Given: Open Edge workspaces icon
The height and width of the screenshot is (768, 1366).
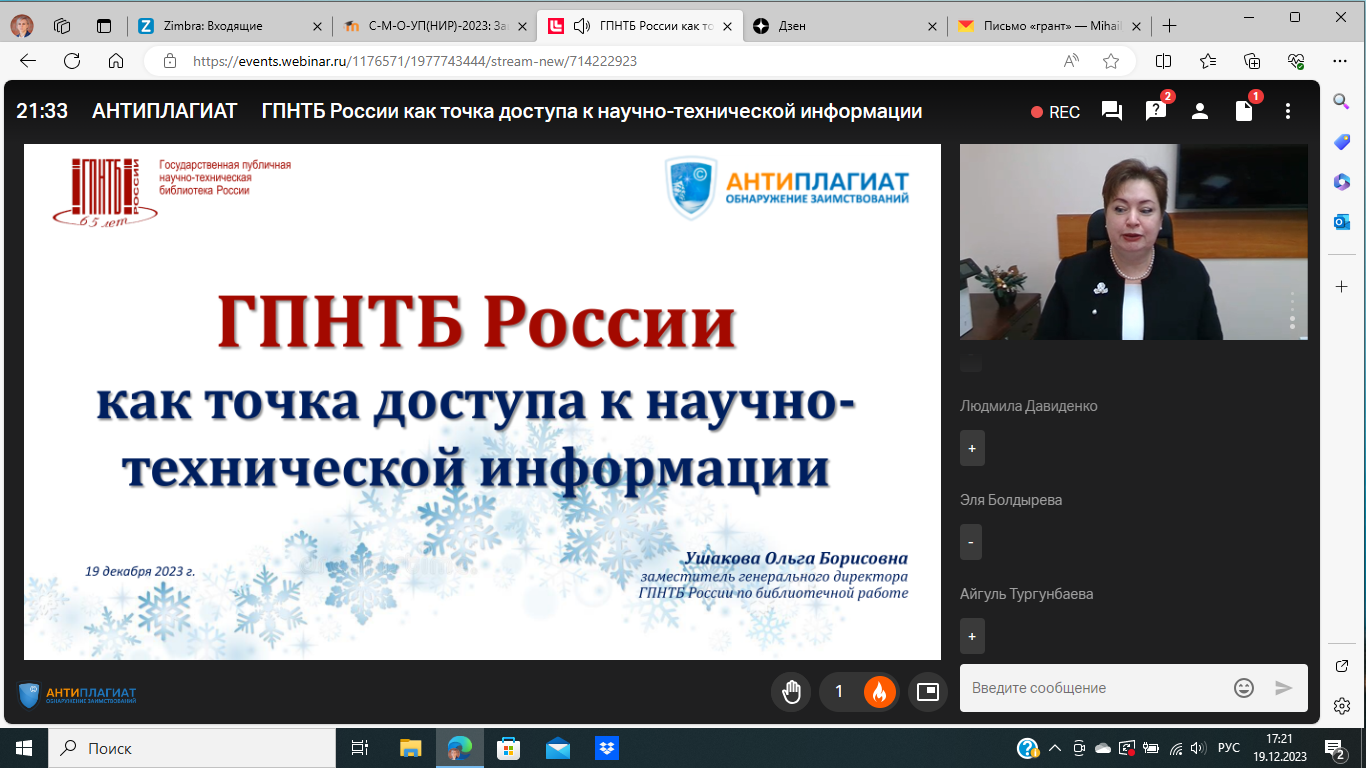Looking at the screenshot, I should click(x=62, y=26).
